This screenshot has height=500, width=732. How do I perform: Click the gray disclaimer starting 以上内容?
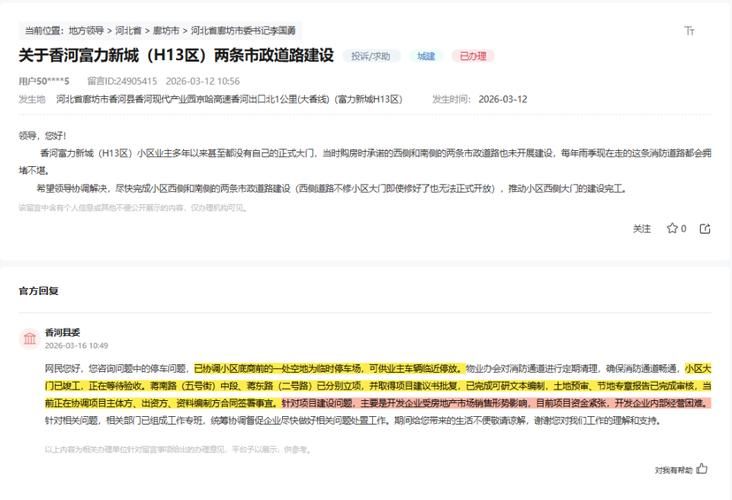178,449
